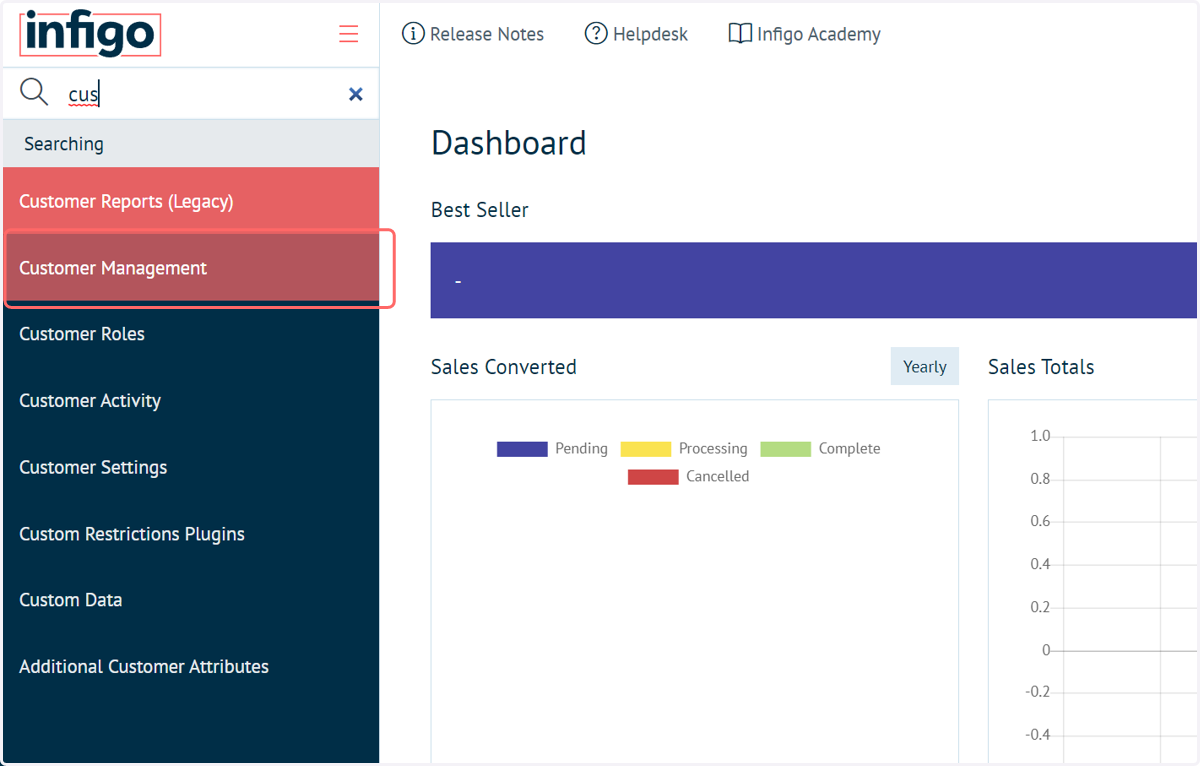
Task: Open Customer Settings
Action: coord(191,467)
